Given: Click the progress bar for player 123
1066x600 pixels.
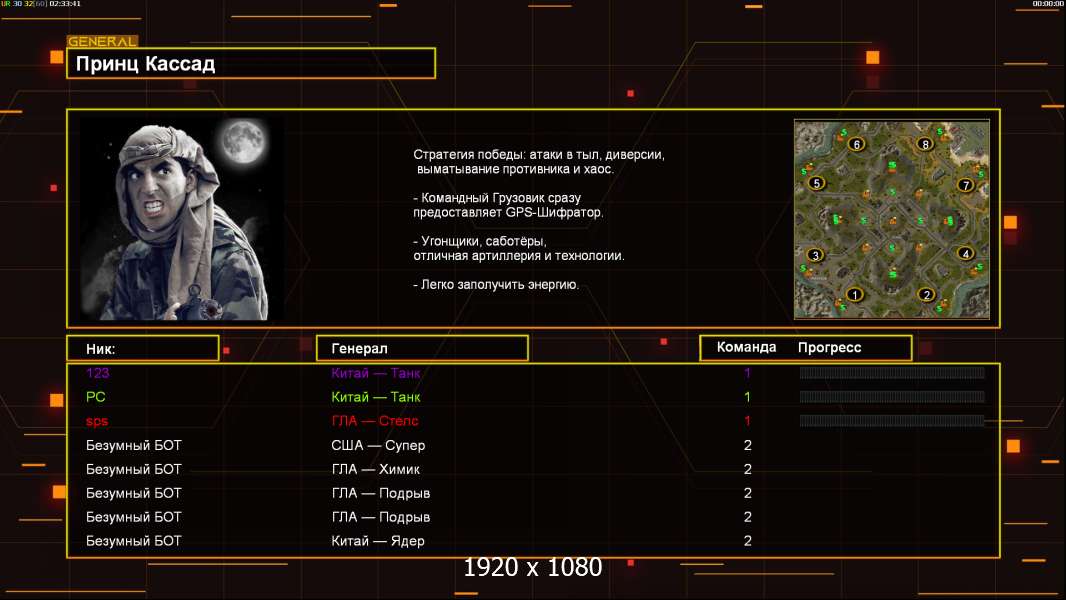Looking at the screenshot, I should tap(891, 373).
